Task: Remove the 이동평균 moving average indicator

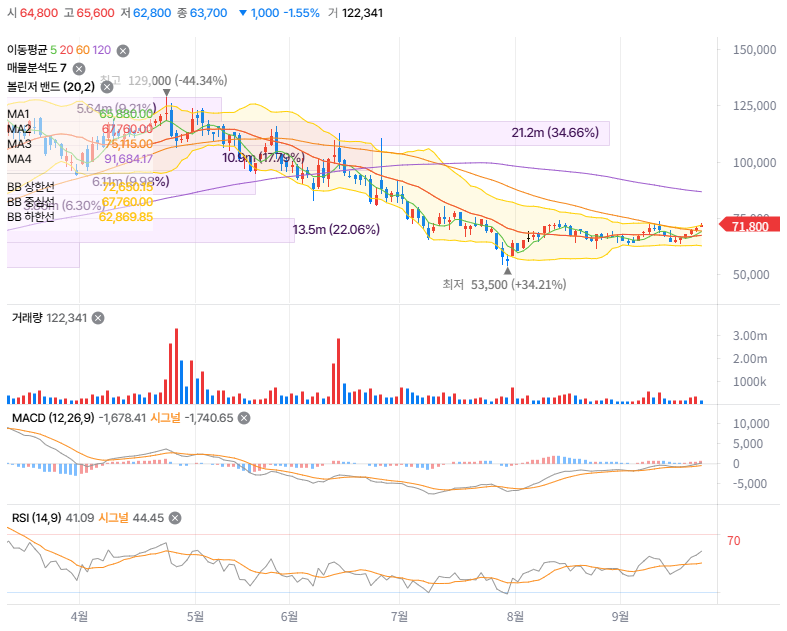Action: [123, 51]
